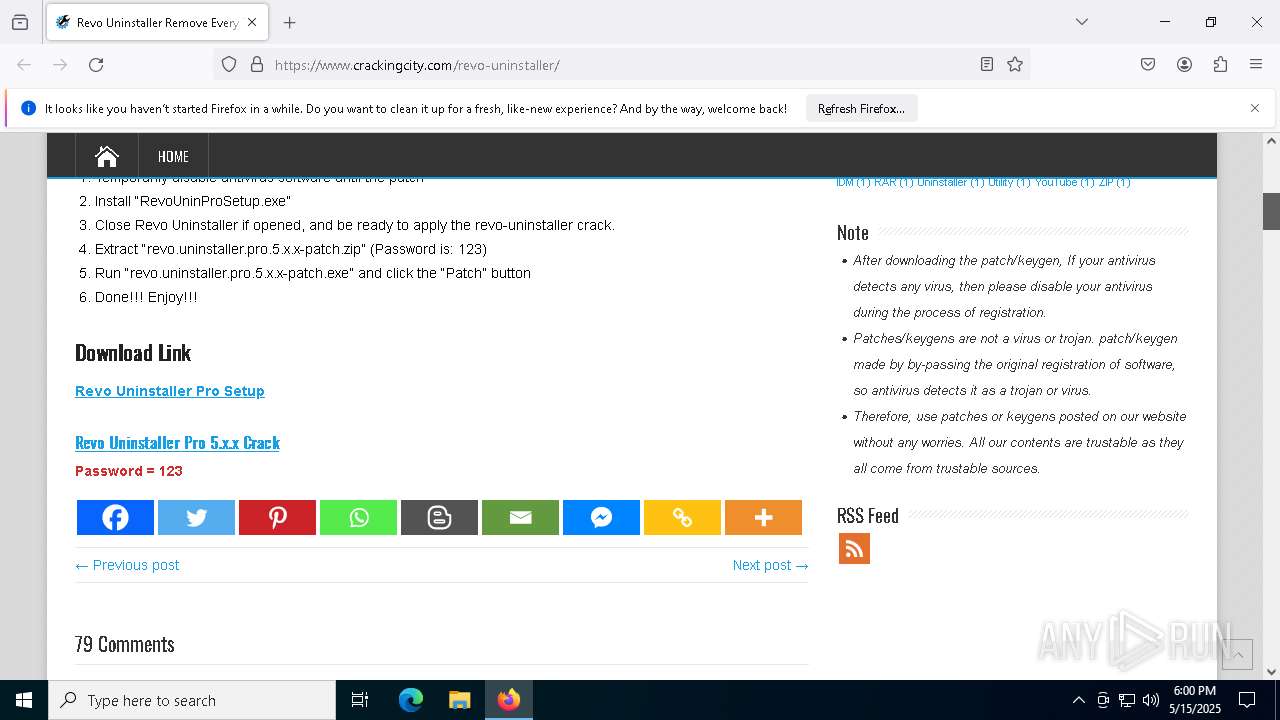Click the page vertical scrollbar thumb
The height and width of the screenshot is (720, 1280).
(1272, 211)
